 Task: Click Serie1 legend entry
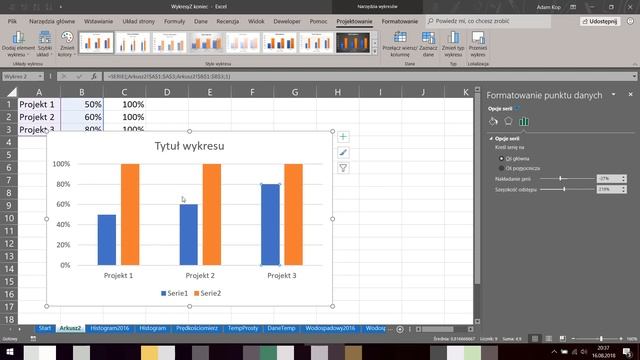[x=174, y=293]
